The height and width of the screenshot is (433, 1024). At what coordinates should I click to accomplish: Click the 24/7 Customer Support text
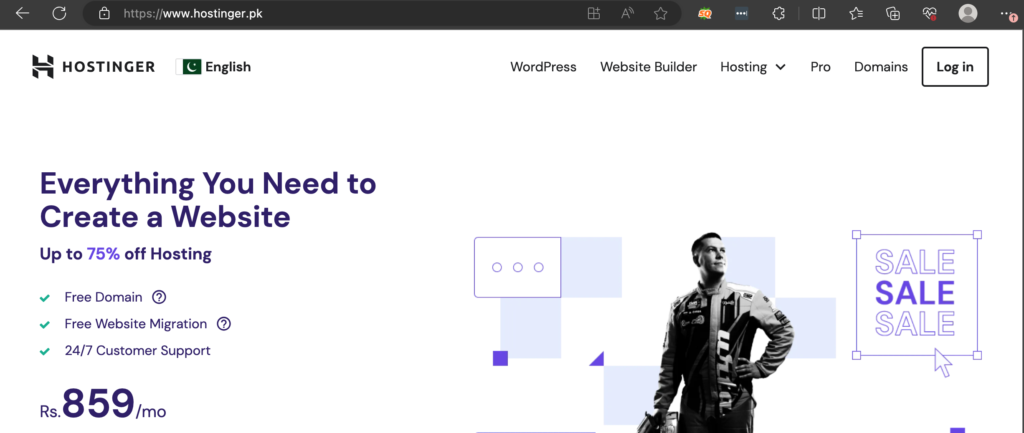(x=137, y=351)
